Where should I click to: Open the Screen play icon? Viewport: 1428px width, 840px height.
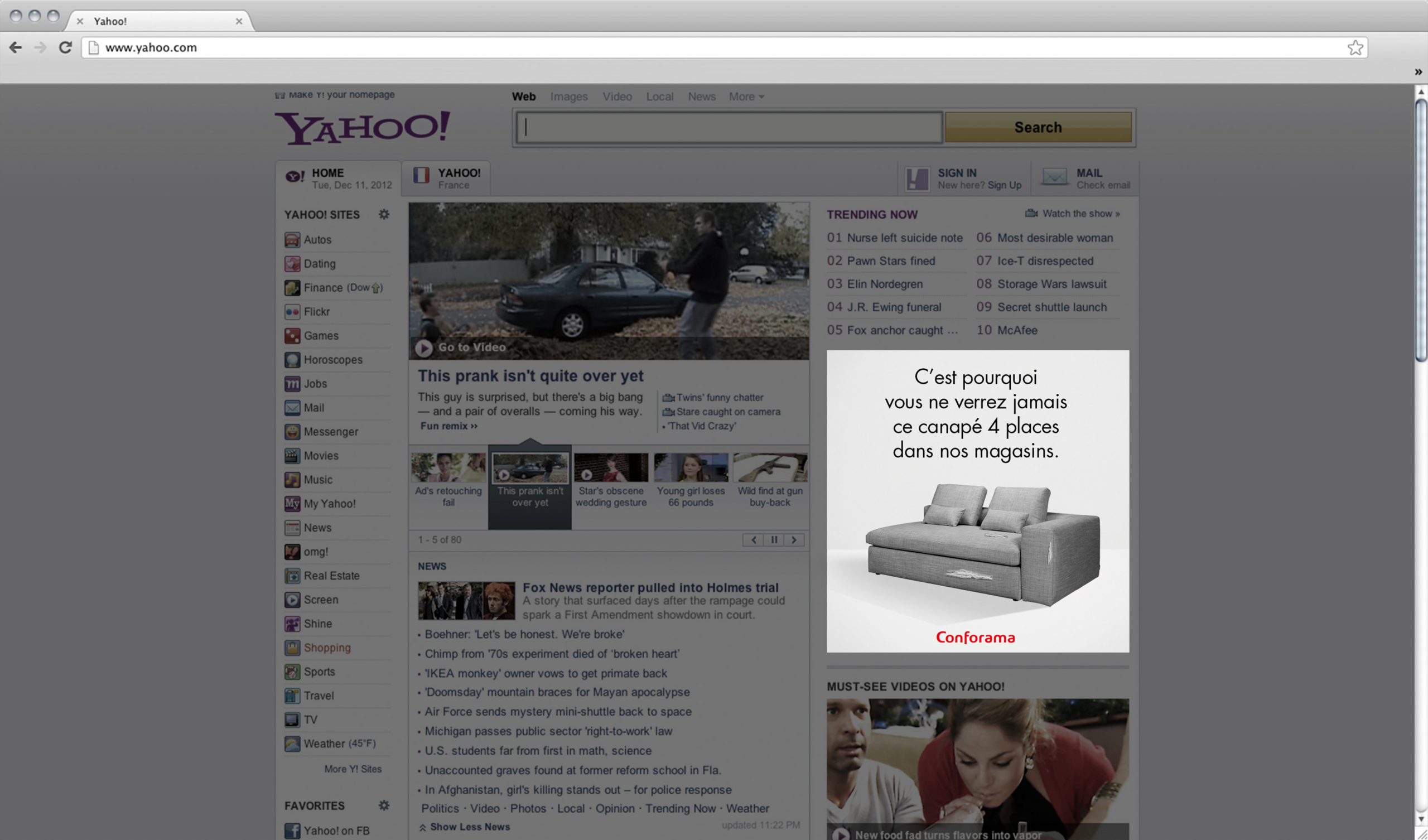pos(292,600)
